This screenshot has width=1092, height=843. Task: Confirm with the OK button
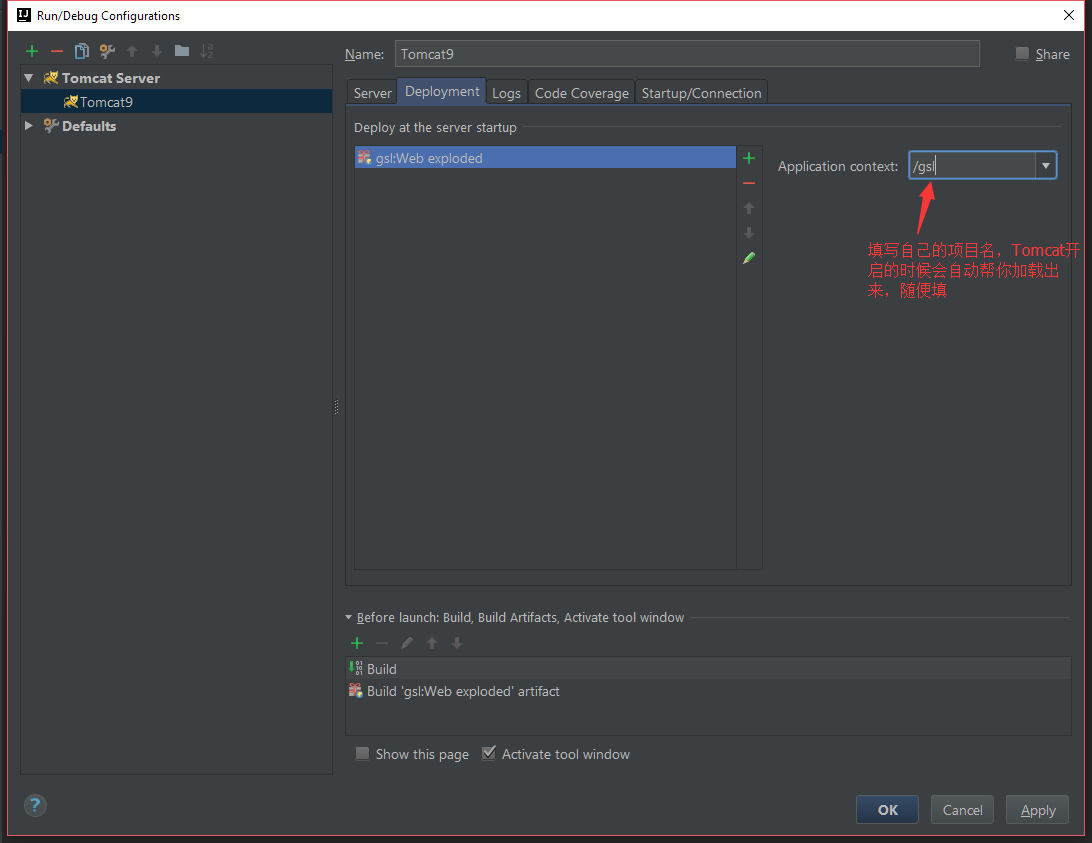(887, 810)
